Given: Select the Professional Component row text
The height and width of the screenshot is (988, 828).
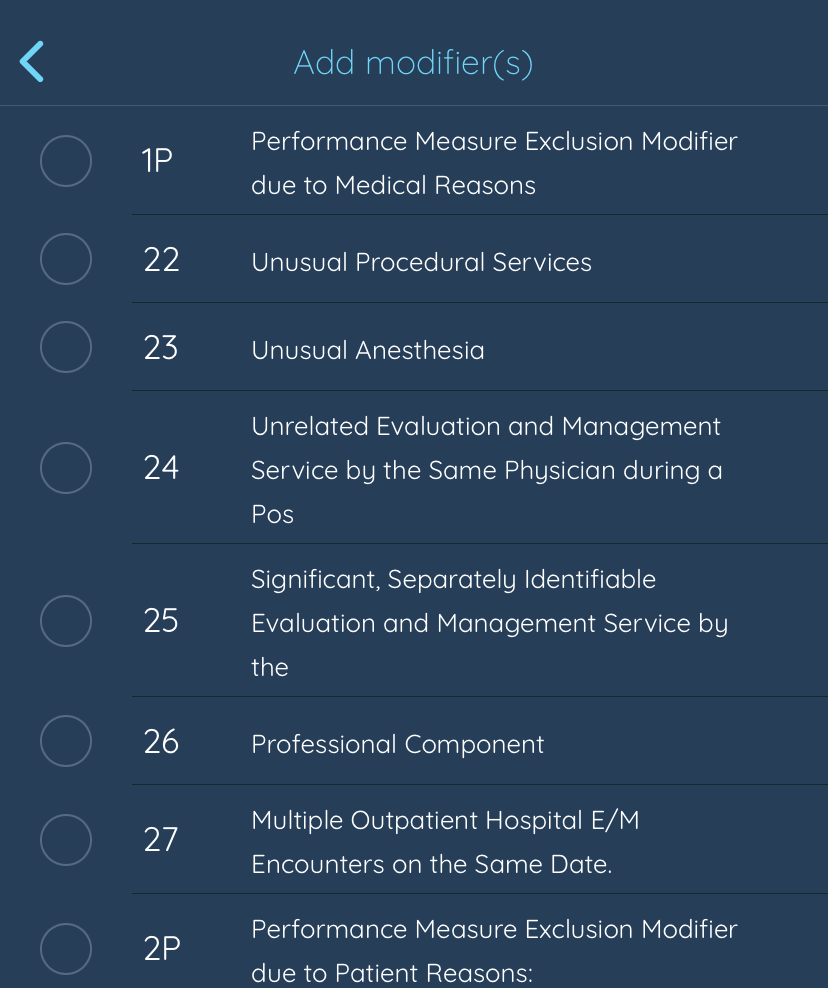Looking at the screenshot, I should (397, 744).
